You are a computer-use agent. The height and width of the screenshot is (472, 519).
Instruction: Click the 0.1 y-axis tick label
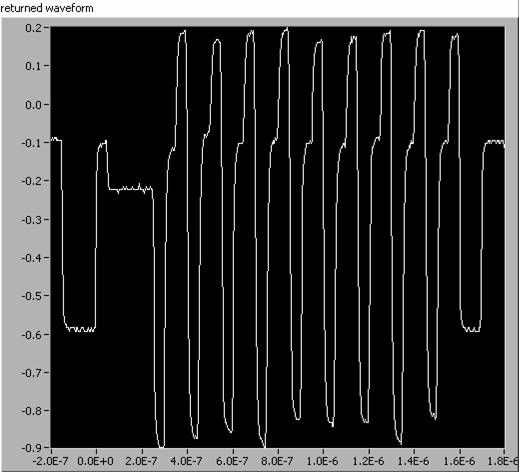(33, 66)
